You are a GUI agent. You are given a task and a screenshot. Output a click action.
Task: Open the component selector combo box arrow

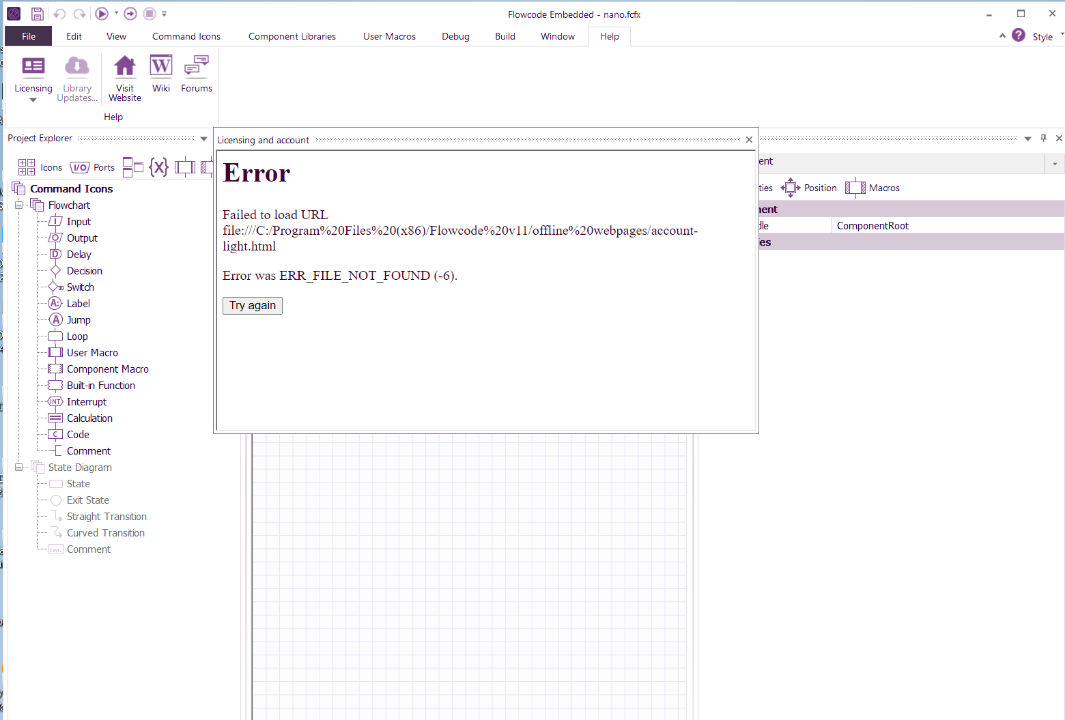click(x=1055, y=163)
